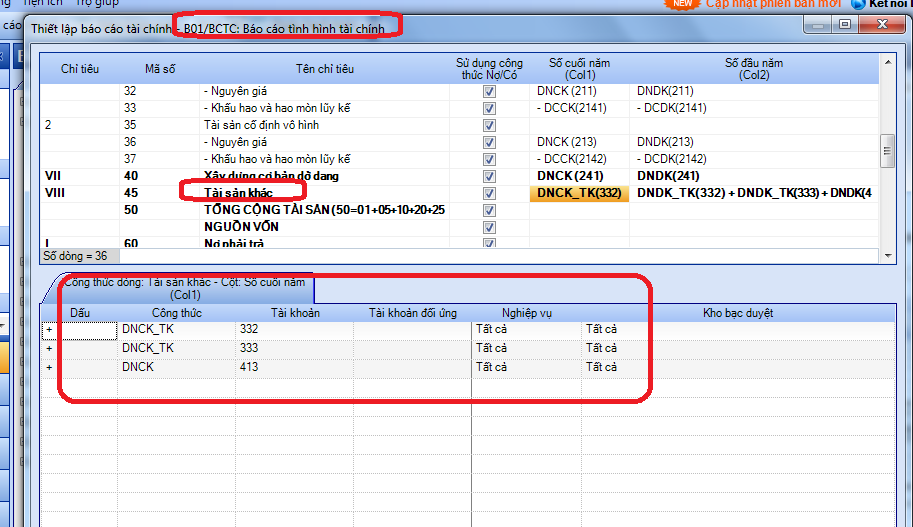Viewport: 913px width, 527px height.
Task: Toggle checkbox for Tài sản khác row
Action: click(489, 193)
